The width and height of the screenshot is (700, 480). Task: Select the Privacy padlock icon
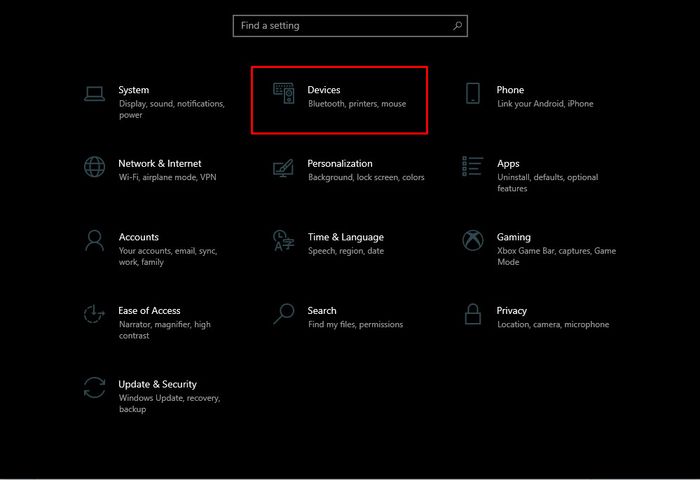point(473,314)
